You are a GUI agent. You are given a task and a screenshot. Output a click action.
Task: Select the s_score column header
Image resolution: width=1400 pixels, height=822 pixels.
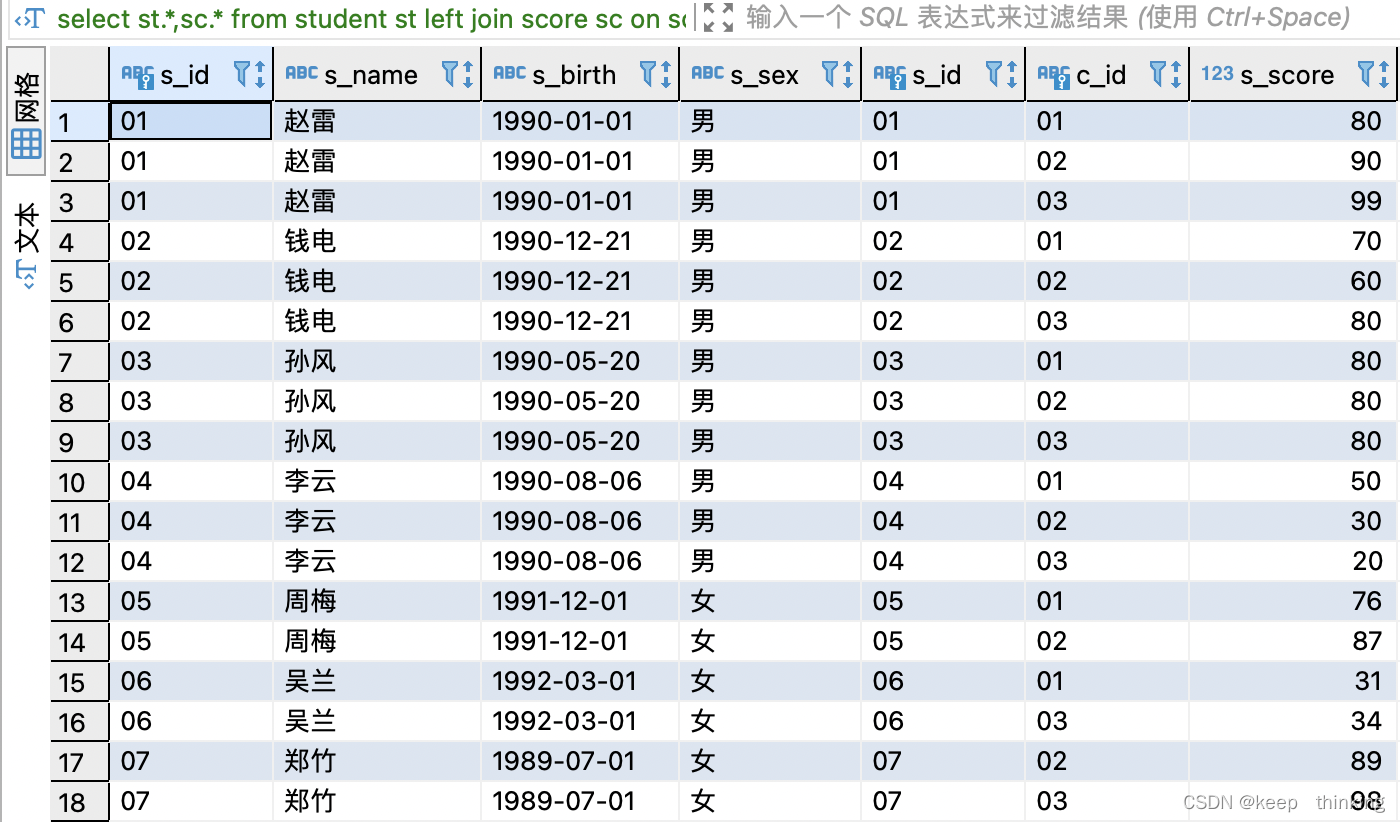point(1293,74)
